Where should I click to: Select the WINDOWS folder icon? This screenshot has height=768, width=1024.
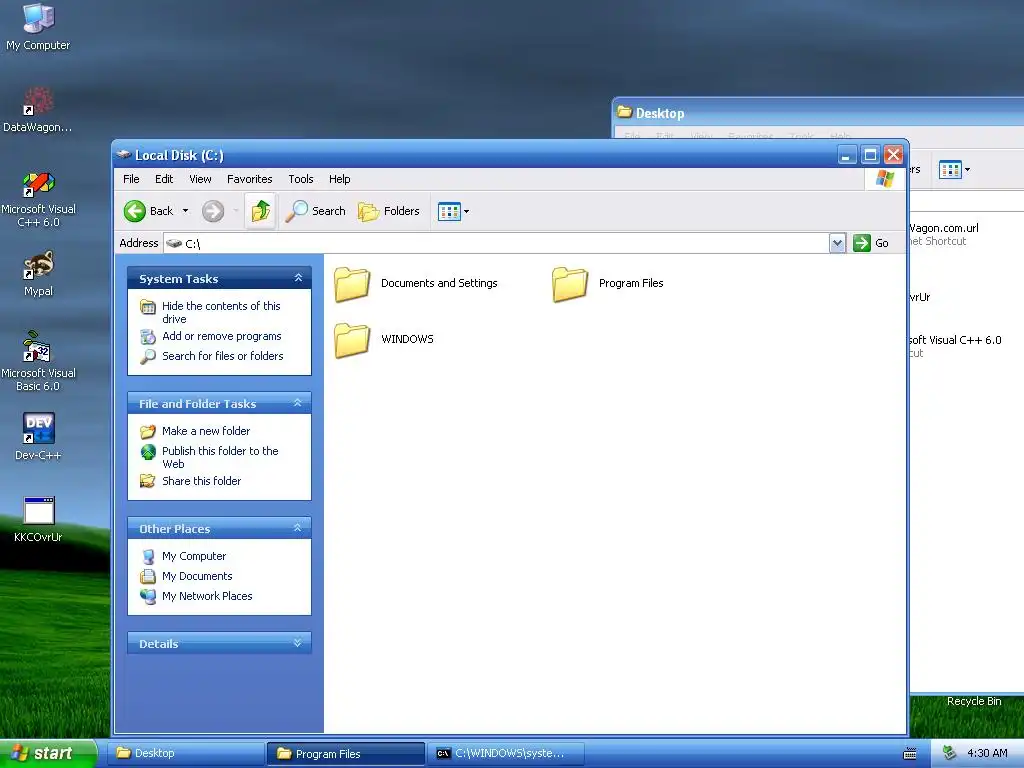352,340
